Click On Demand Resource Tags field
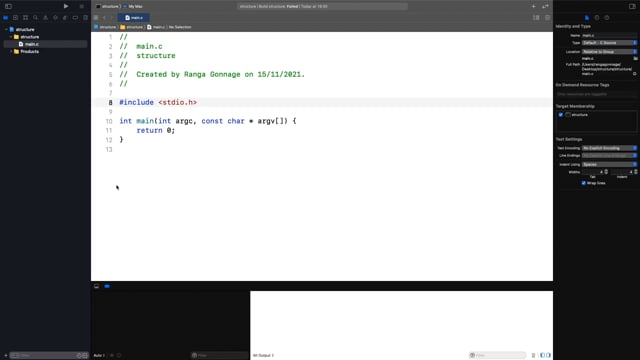 (596, 94)
